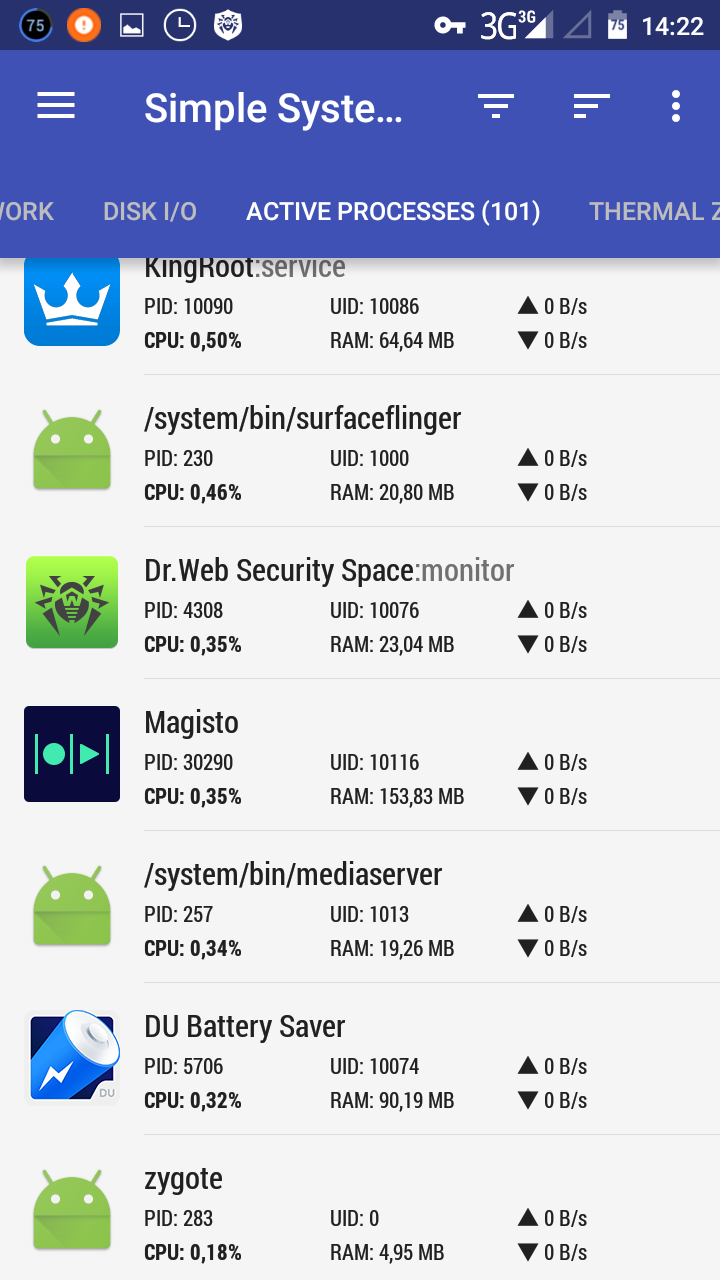This screenshot has width=720, height=1280.
Task: Tap the Magisto app icon
Action: tap(72, 754)
